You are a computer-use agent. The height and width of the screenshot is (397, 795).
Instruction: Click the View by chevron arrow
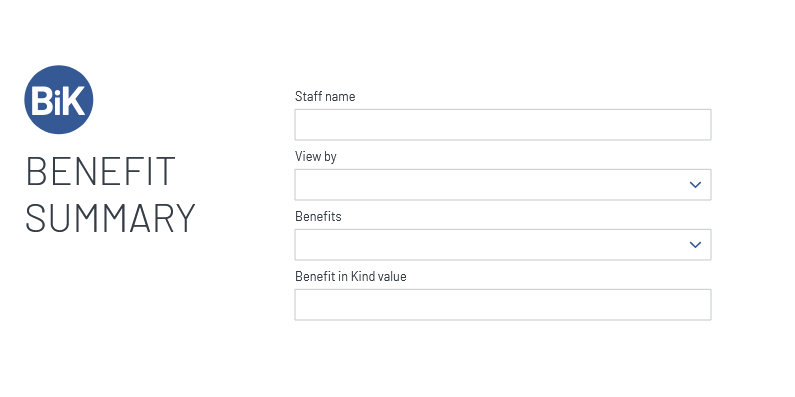coord(695,185)
